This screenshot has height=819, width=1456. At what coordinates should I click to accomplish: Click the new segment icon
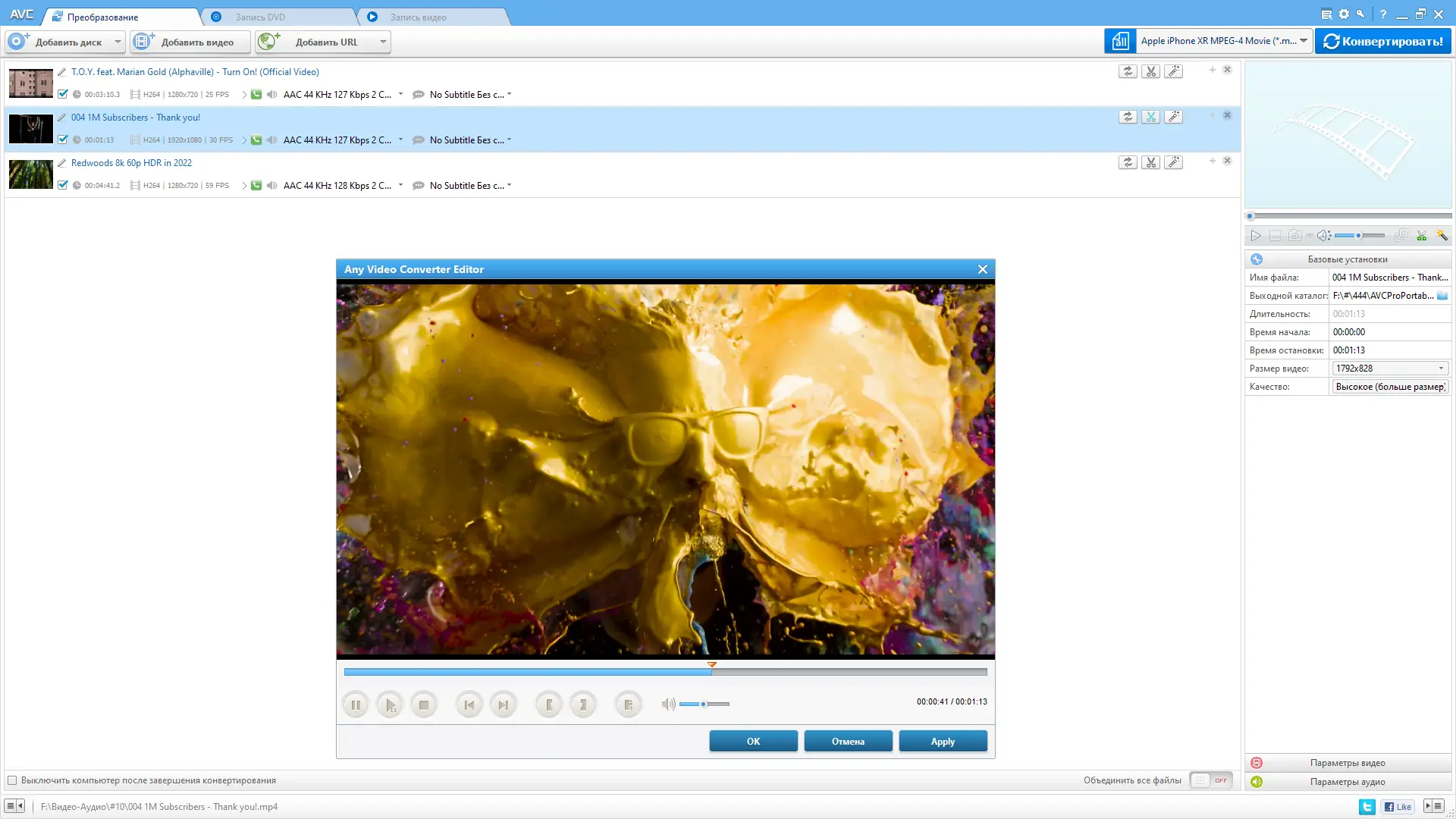coord(628,704)
